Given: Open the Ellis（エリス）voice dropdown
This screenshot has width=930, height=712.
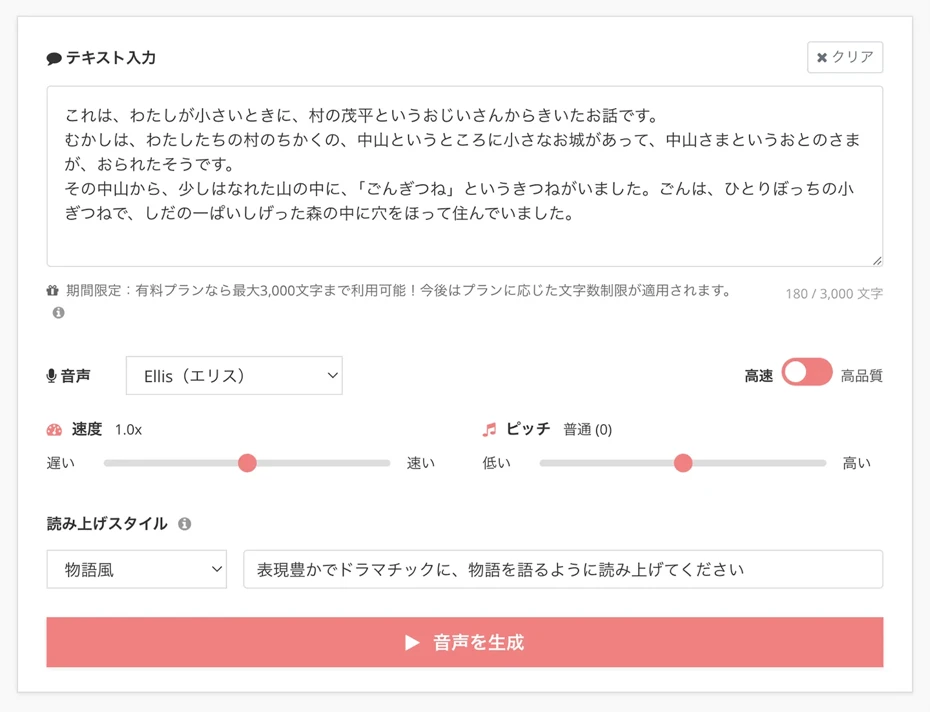Looking at the screenshot, I should pyautogui.click(x=234, y=375).
